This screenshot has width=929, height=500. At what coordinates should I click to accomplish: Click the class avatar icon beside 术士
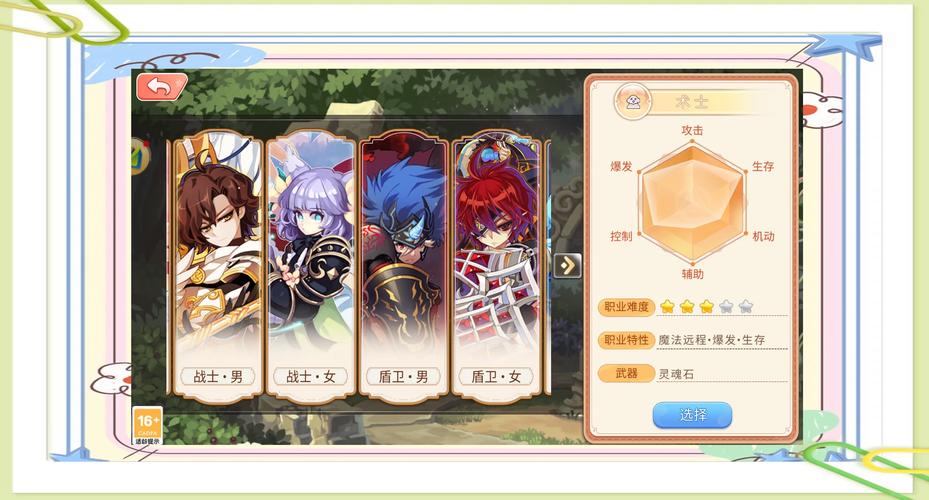633,101
